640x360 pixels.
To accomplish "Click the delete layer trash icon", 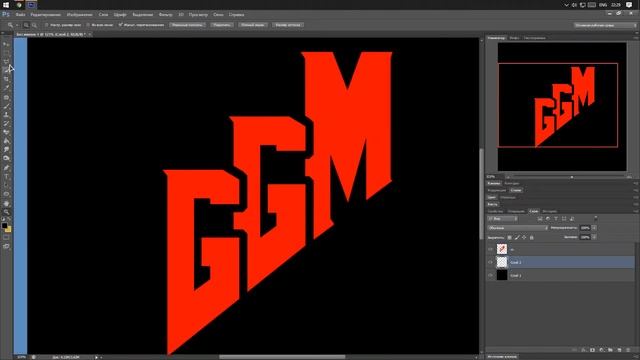I will click(628, 350).
